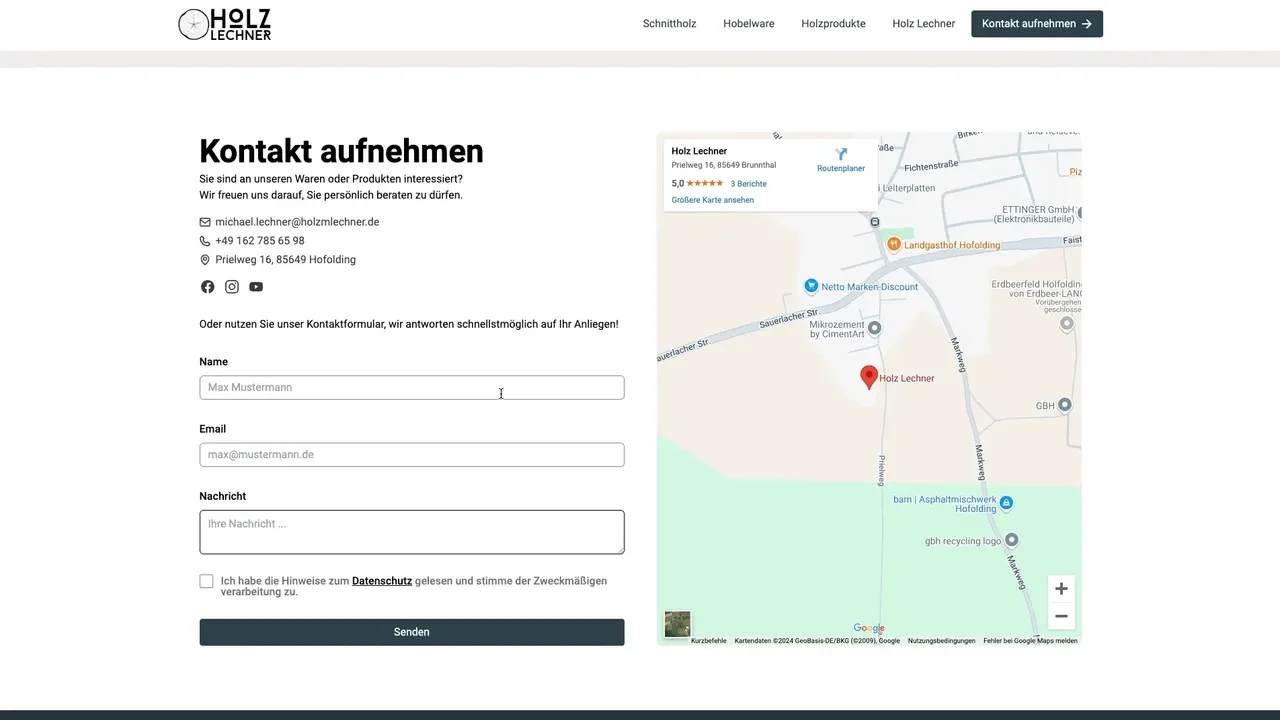Click the envelope icon beside email address

pos(205,222)
